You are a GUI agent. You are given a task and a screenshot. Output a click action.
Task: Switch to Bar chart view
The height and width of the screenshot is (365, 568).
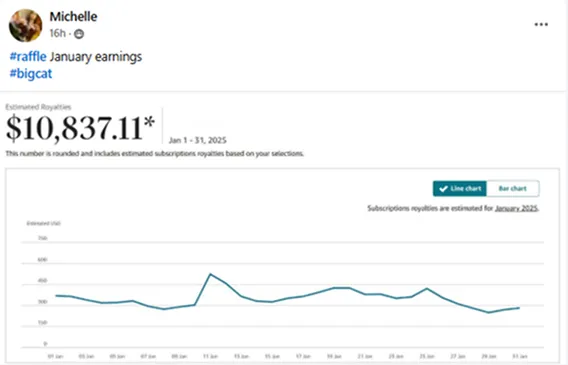tap(513, 188)
